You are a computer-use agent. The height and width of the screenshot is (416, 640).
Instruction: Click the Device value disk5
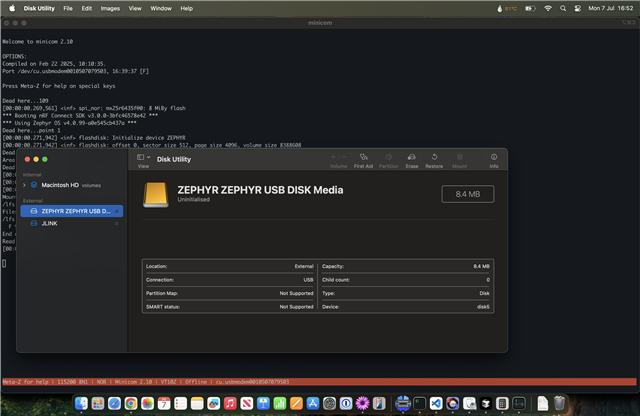coord(483,307)
